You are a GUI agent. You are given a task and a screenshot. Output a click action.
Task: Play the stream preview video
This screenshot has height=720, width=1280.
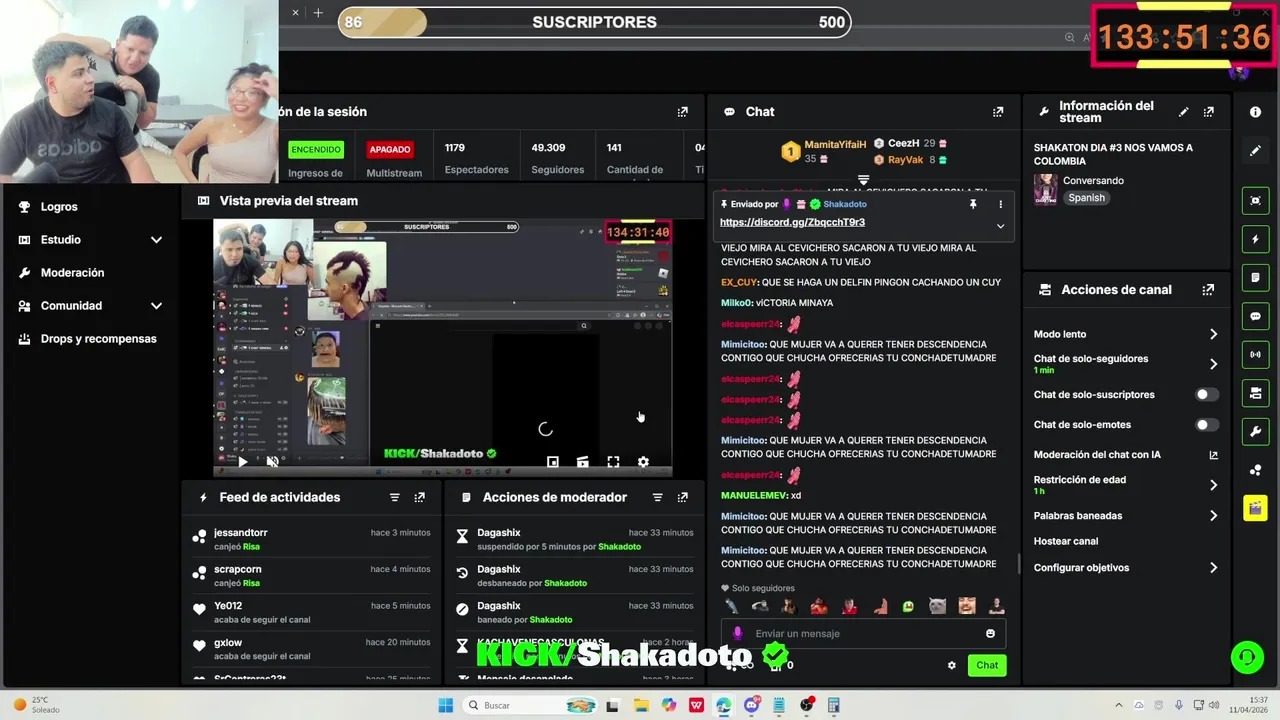coord(242,462)
